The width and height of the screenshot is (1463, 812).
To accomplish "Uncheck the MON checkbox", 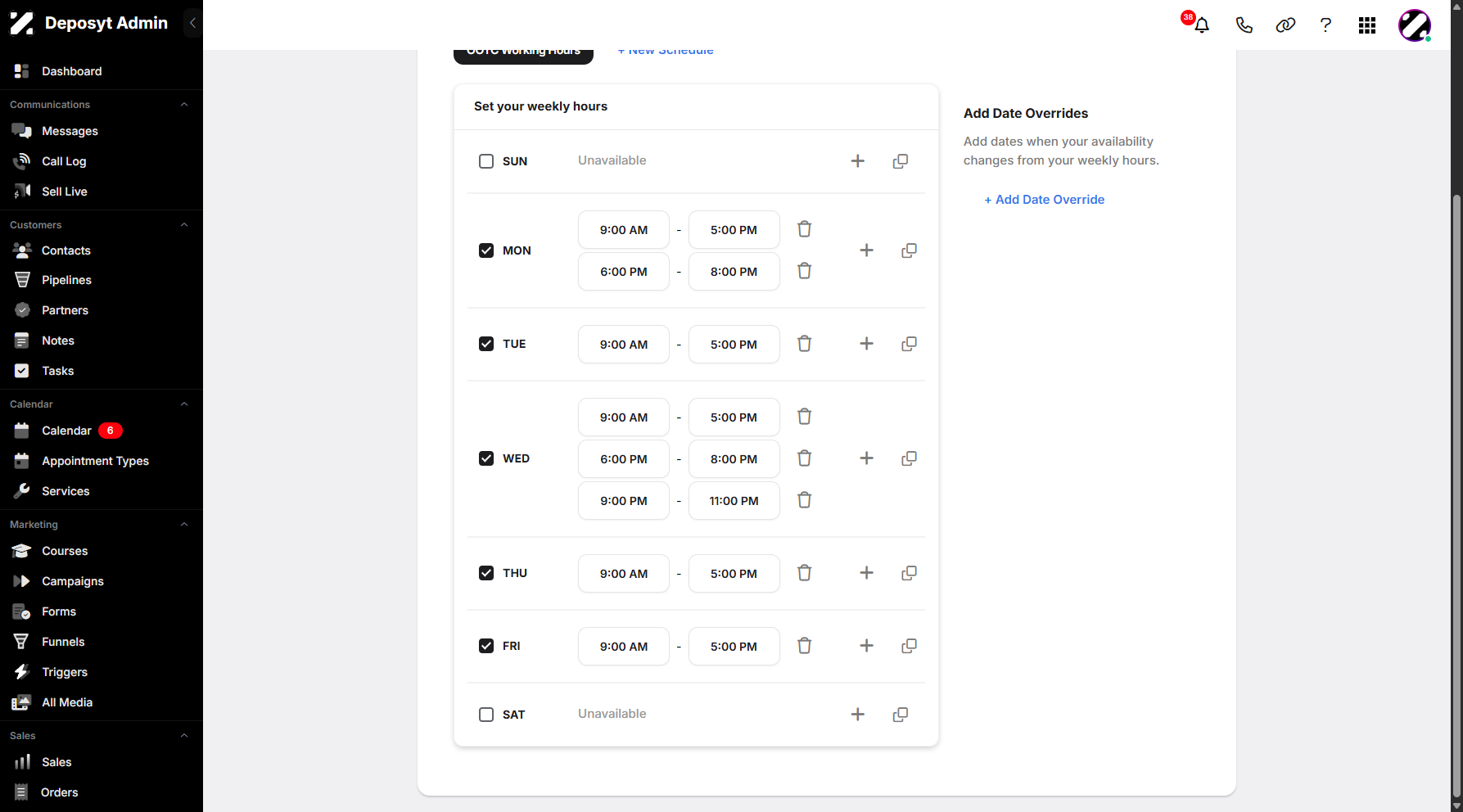I will [x=486, y=250].
